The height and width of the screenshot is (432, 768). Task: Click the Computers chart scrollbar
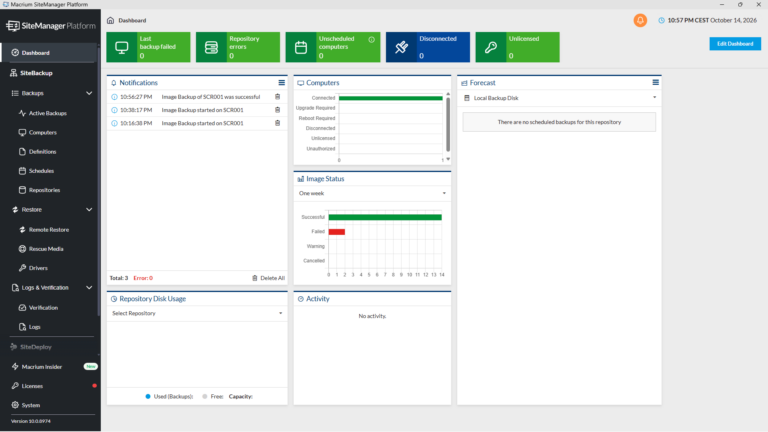pyautogui.click(x=448, y=124)
